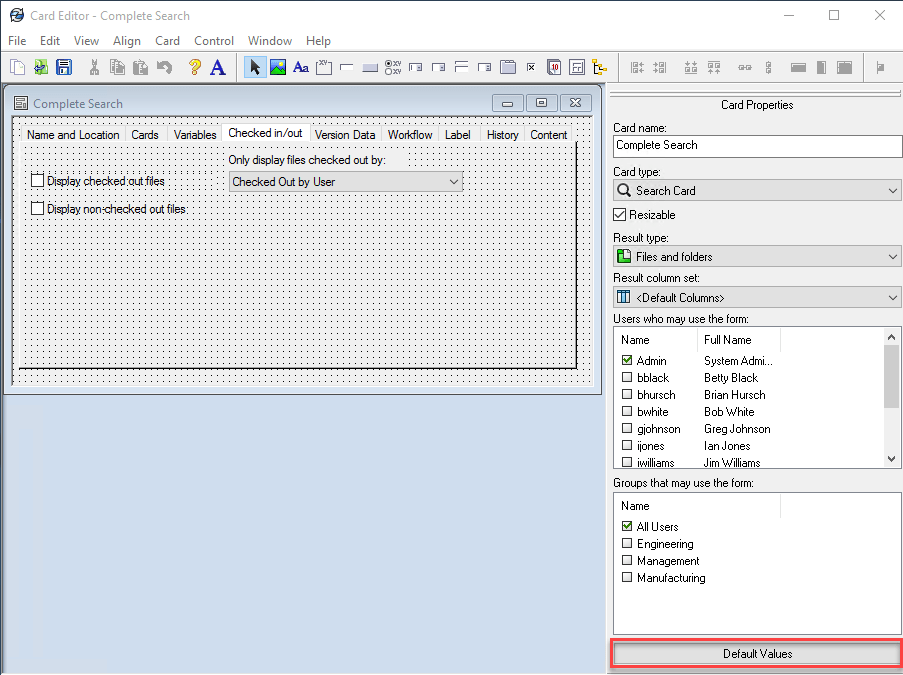
Task: Save the card using the Save icon
Action: click(64, 66)
